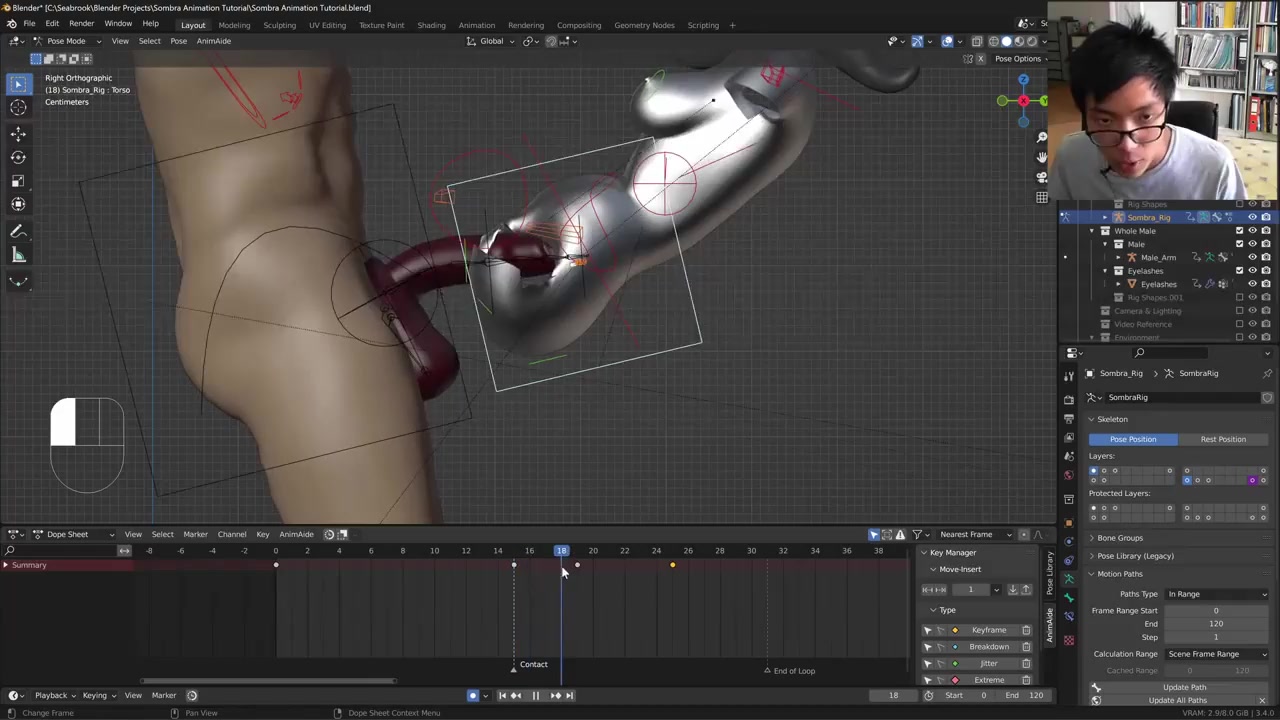Expand the Bone Groups panel
Image resolution: width=1280 pixels, height=720 pixels.
1120,538
